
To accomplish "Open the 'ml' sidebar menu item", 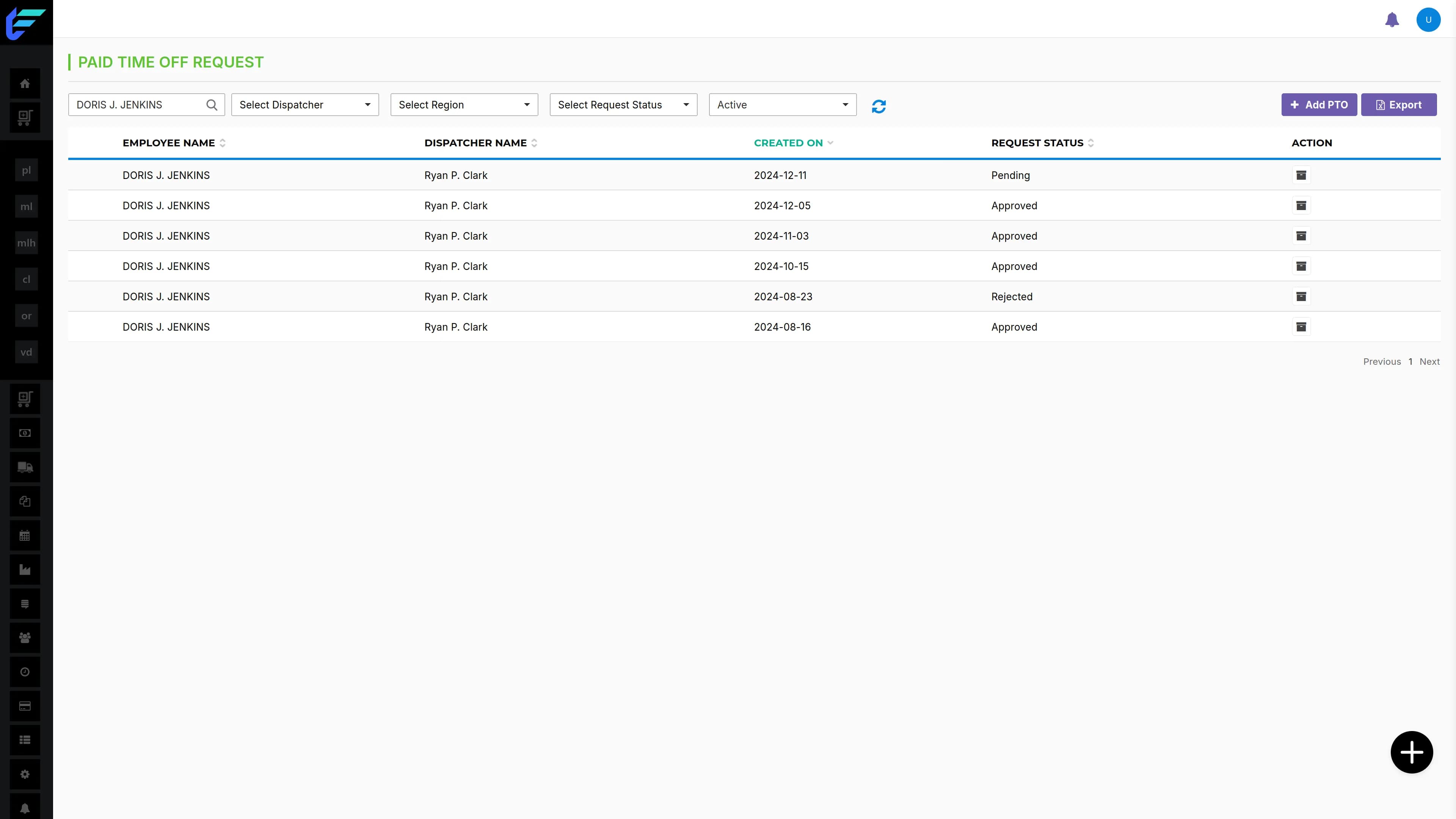I will [x=26, y=206].
